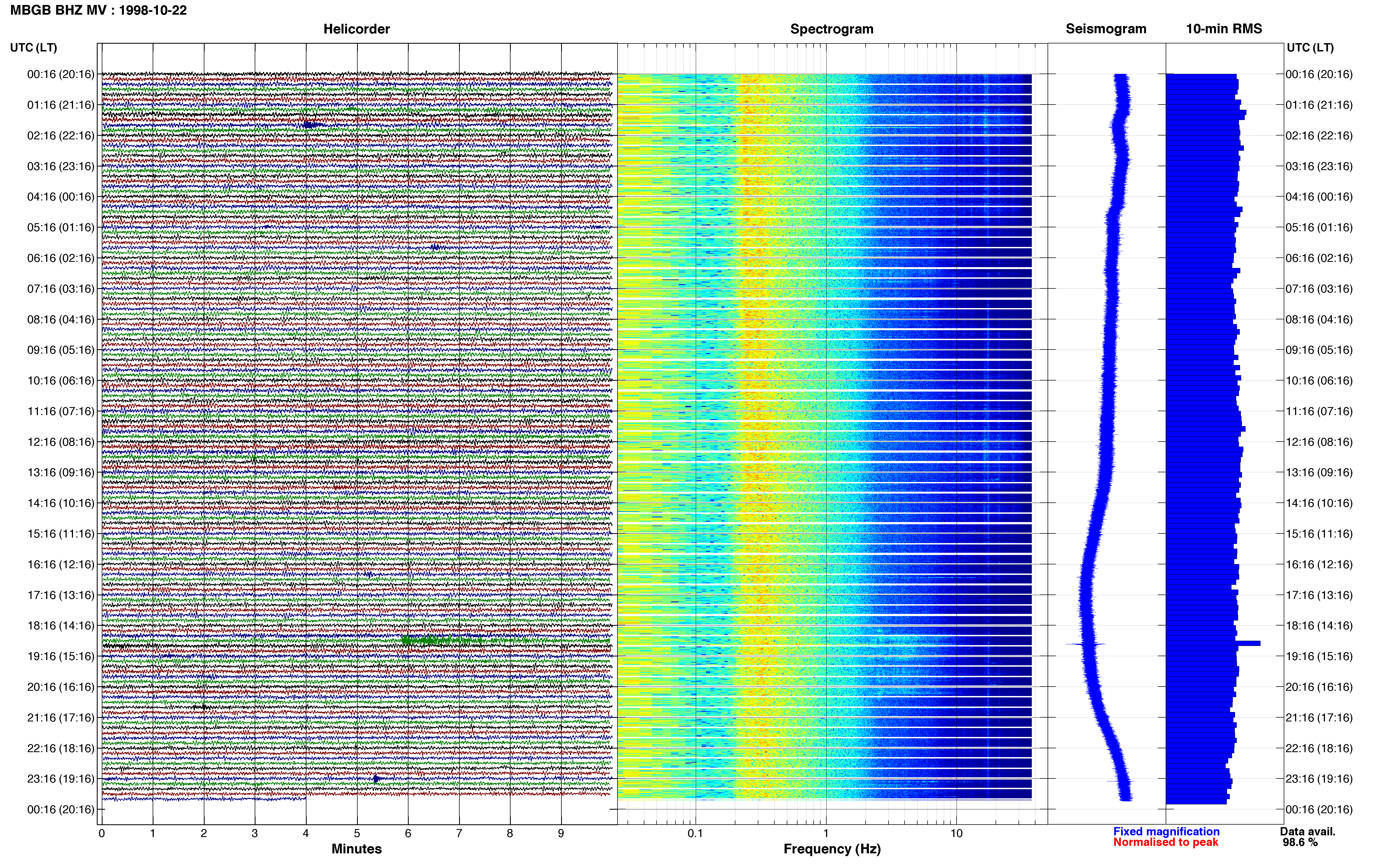Click the blue Fixed magnification legend text

1166,831
